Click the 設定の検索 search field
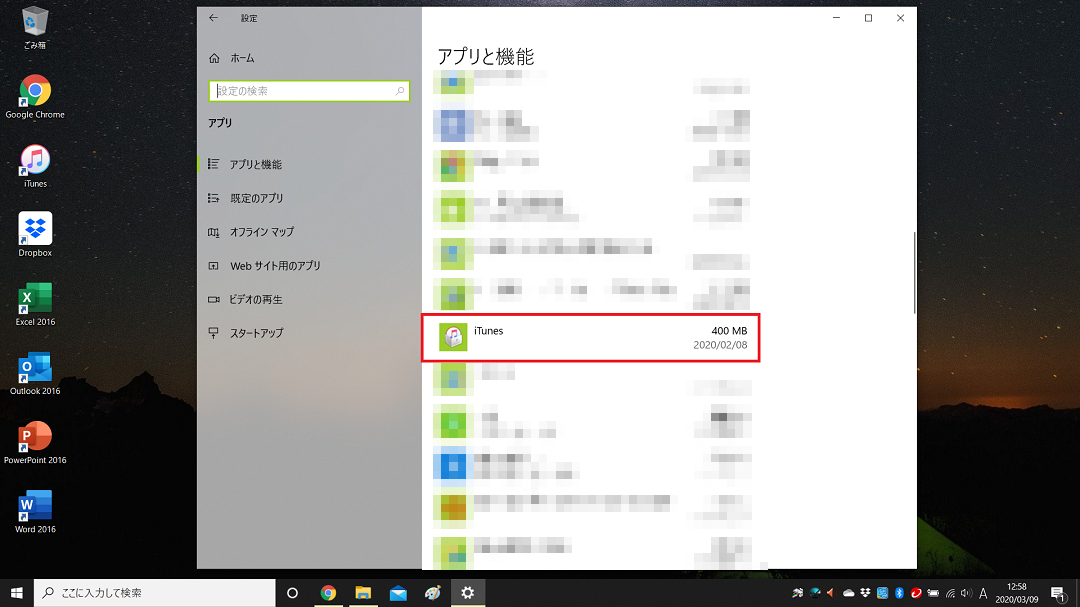Viewport: 1080px width, 607px height. (309, 91)
